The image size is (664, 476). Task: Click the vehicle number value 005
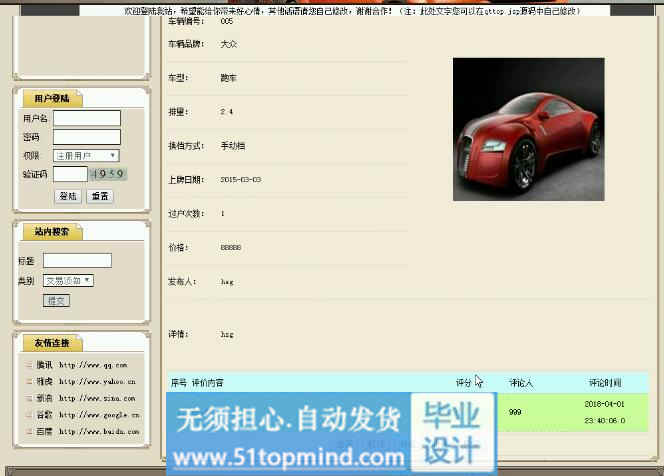[227, 21]
